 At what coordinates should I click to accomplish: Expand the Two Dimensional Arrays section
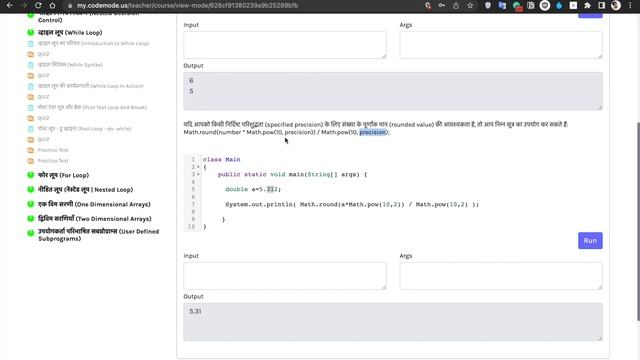[95, 219]
